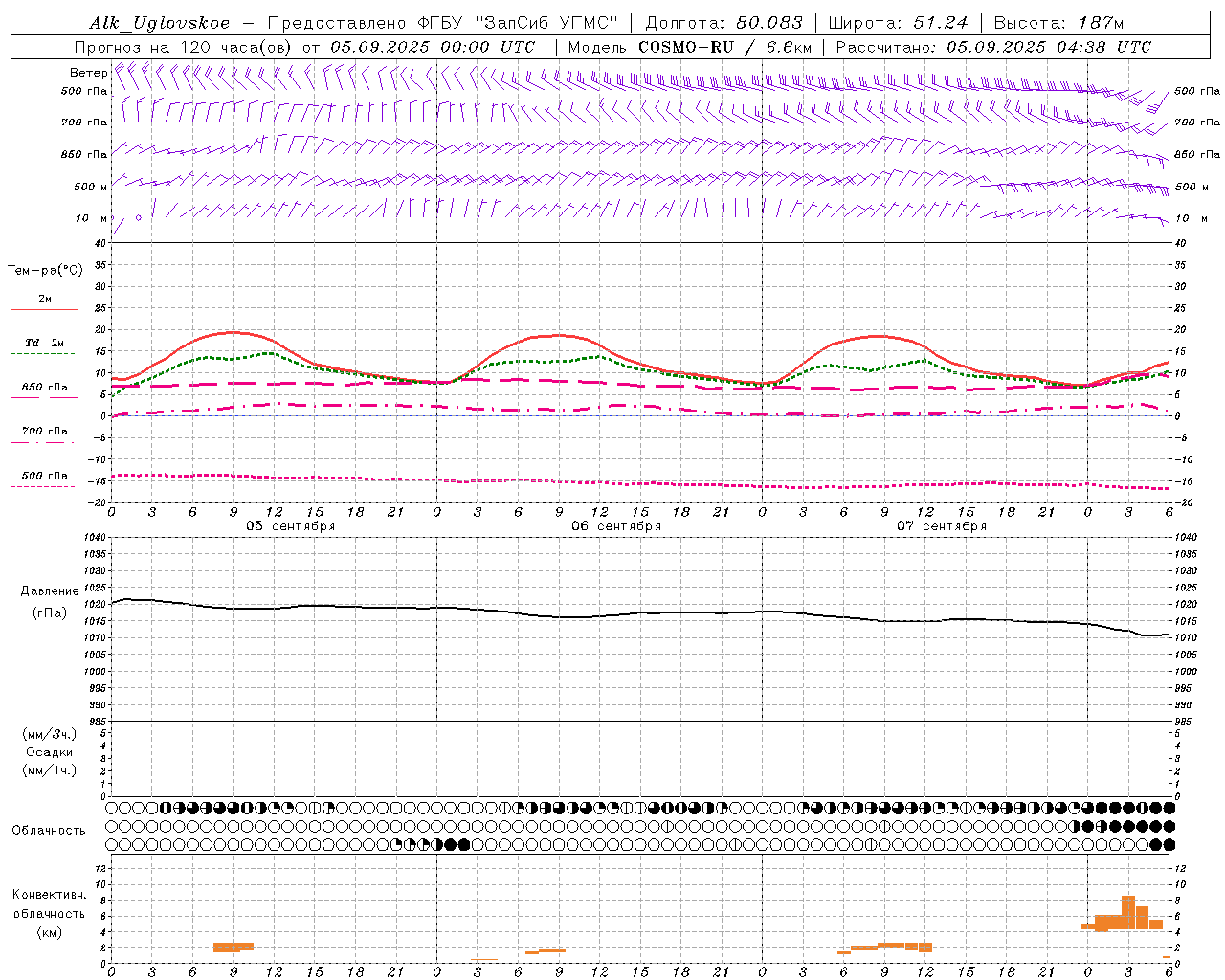Click the Тем-ра(°C) axis label
The height and width of the screenshot is (980, 1225).
pos(45,270)
